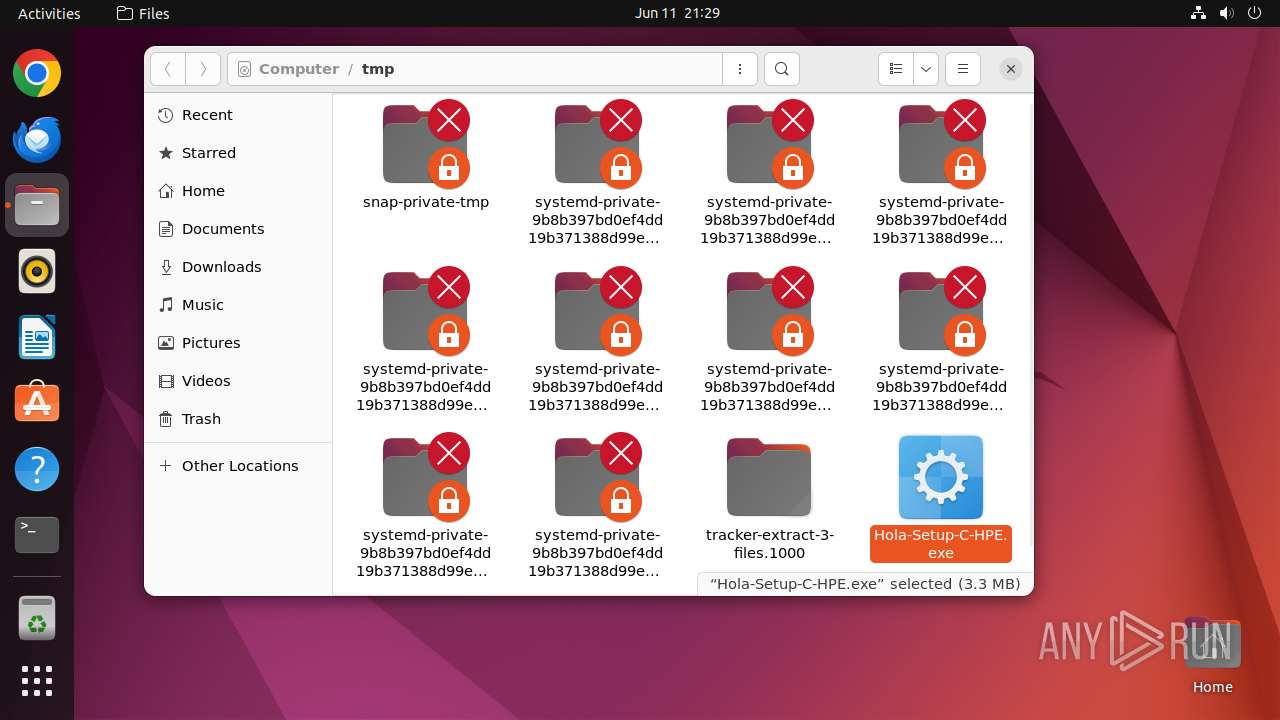Close the Files window
1280x720 pixels.
point(1011,69)
